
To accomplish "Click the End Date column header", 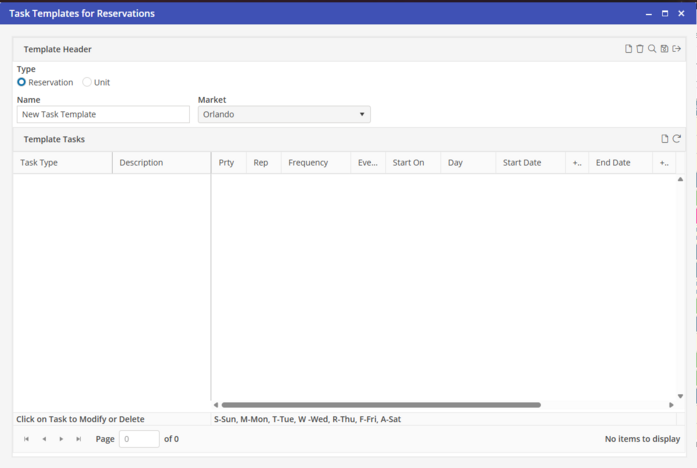I will (613, 162).
